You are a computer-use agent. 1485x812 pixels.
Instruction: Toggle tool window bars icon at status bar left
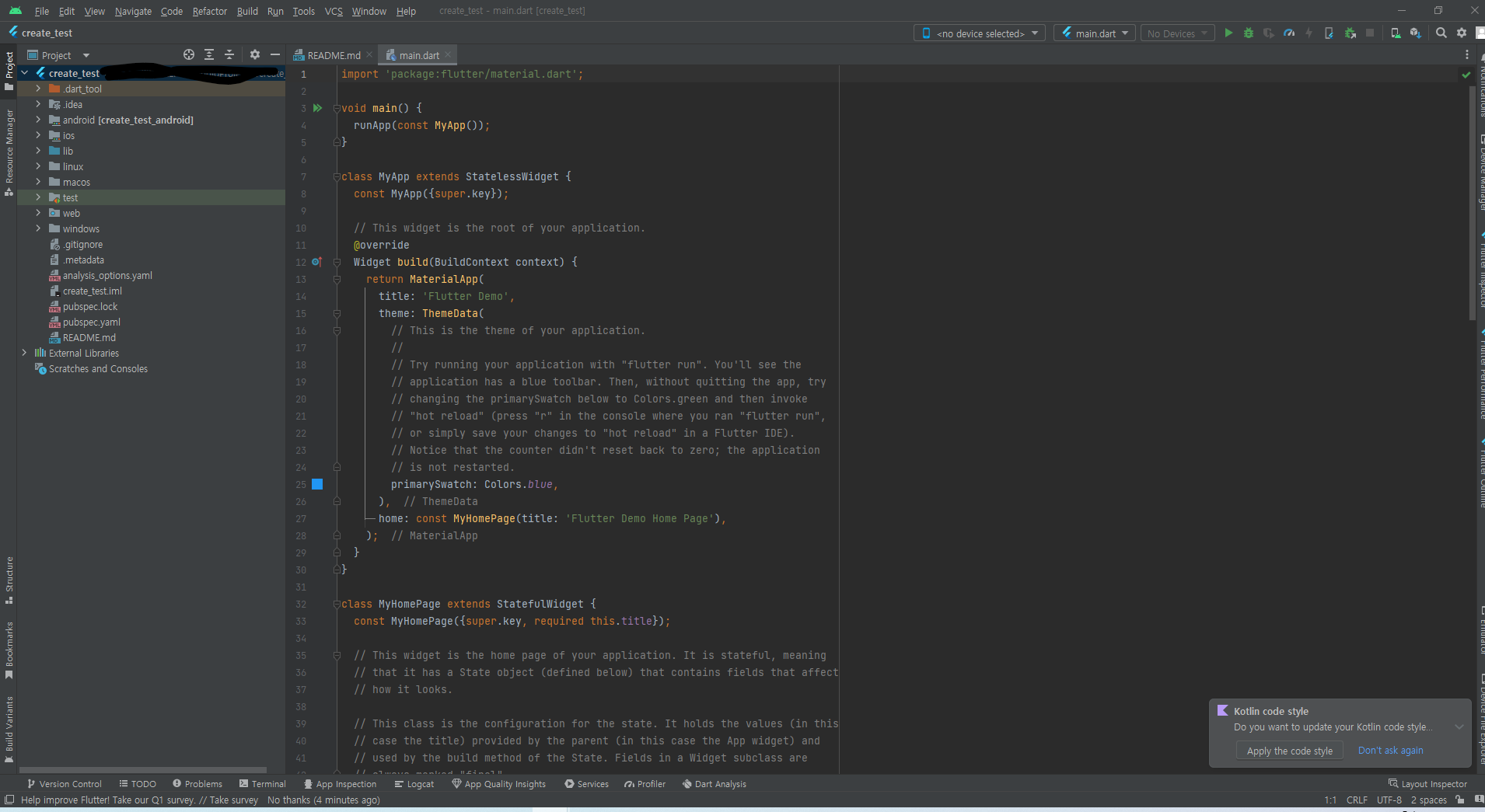point(9,800)
